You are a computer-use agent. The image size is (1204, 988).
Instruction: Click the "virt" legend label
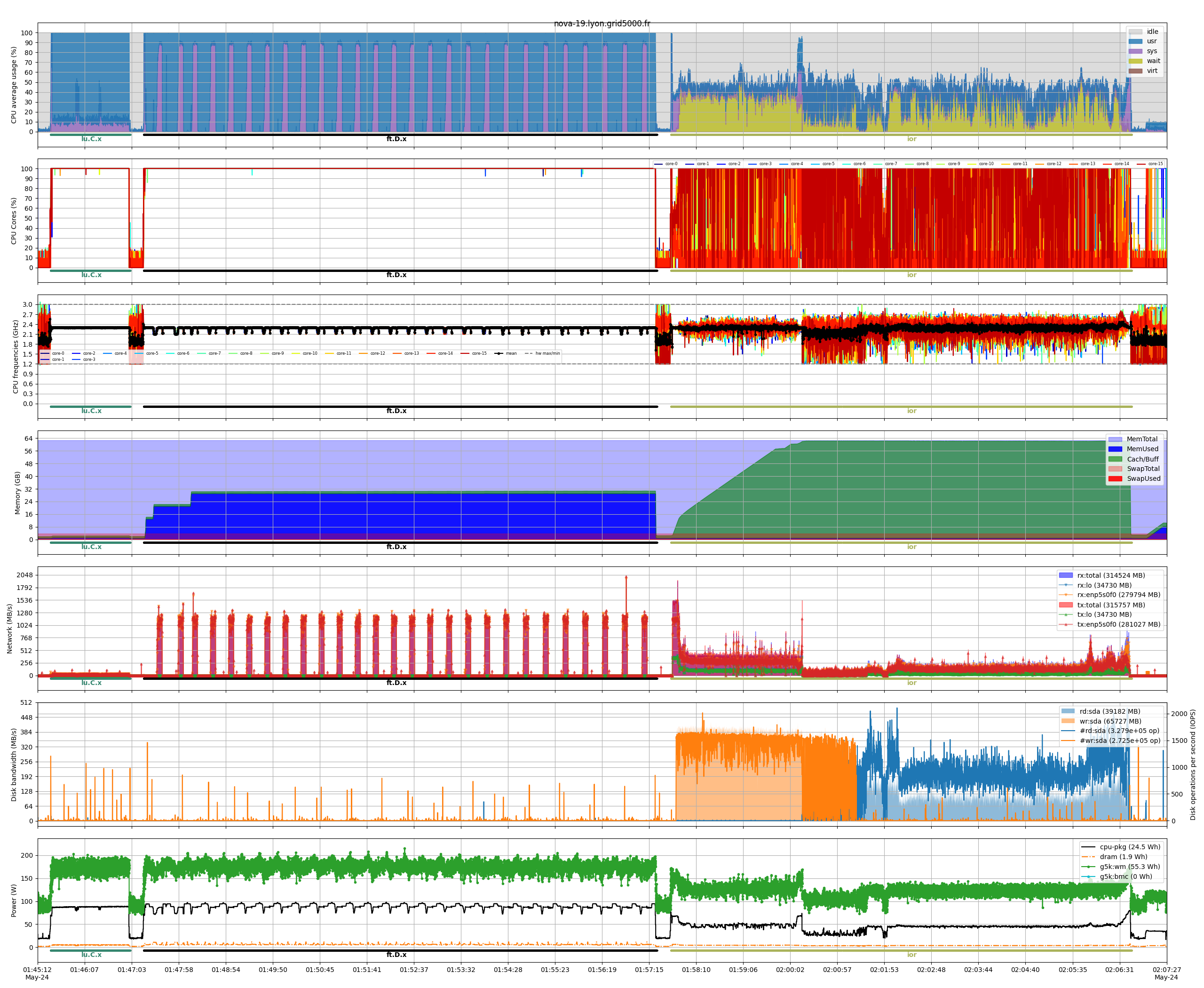(x=1152, y=71)
